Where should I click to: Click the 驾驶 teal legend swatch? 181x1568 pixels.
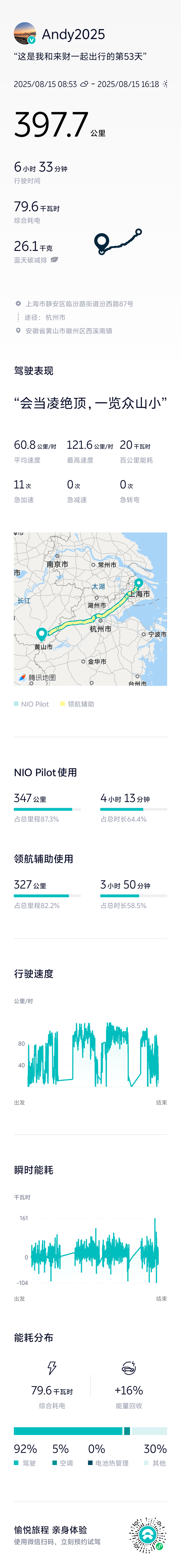click(x=16, y=1463)
